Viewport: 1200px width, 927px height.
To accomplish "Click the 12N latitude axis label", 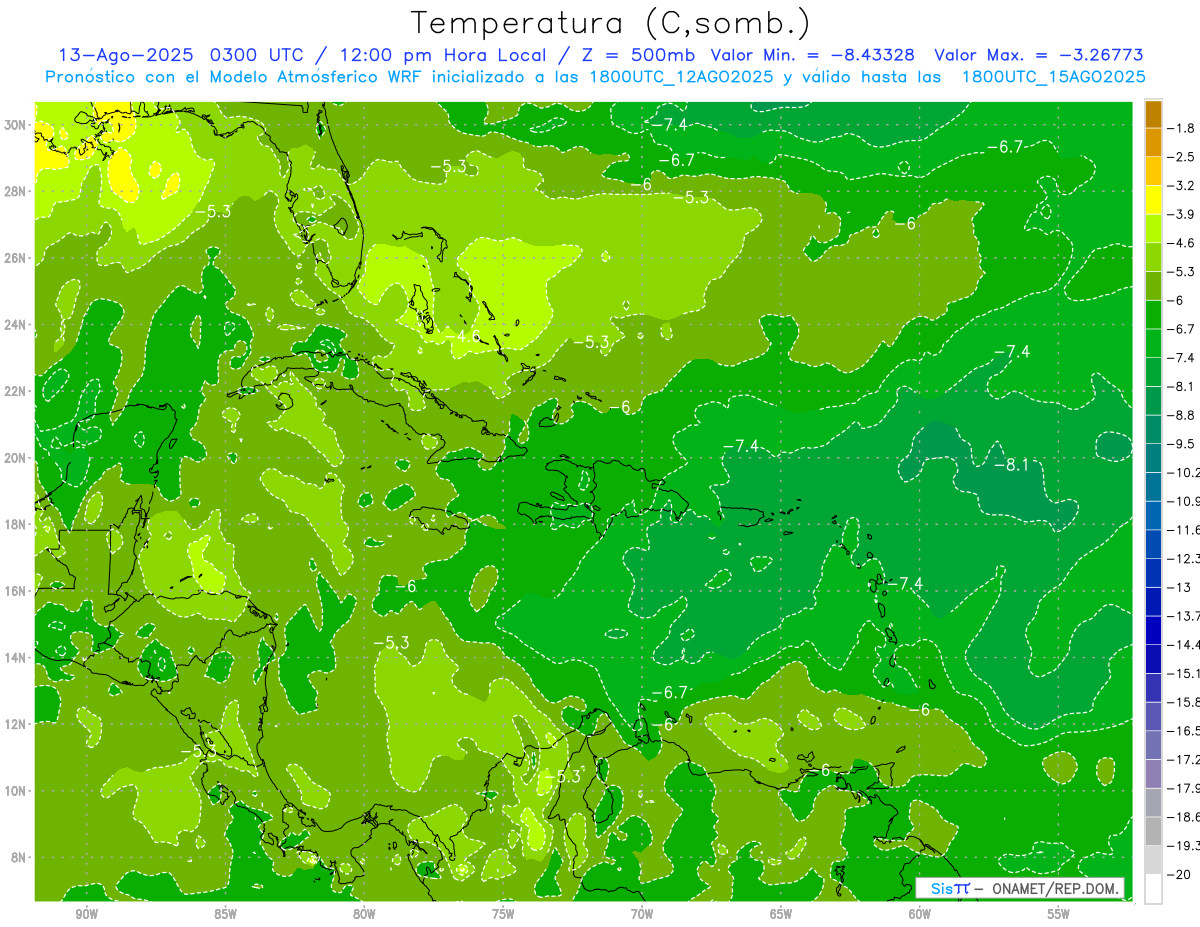I will [x=17, y=724].
